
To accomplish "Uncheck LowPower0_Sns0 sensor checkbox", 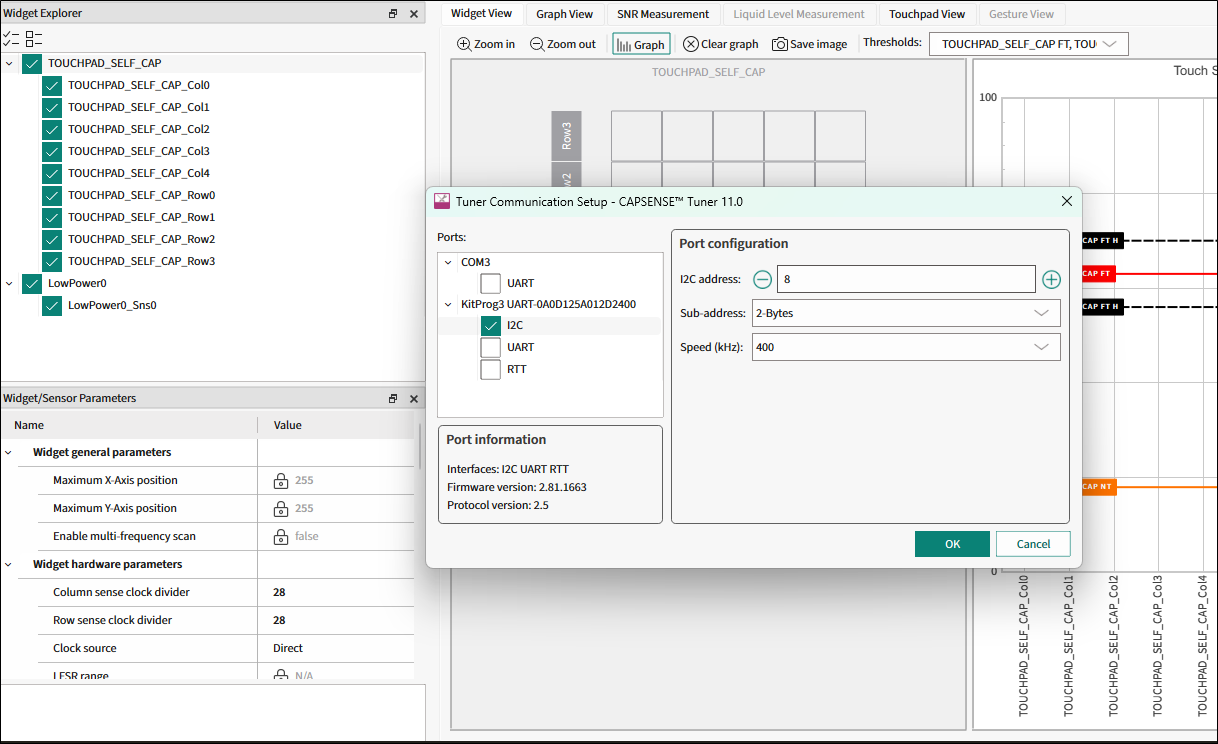I will (52, 305).
